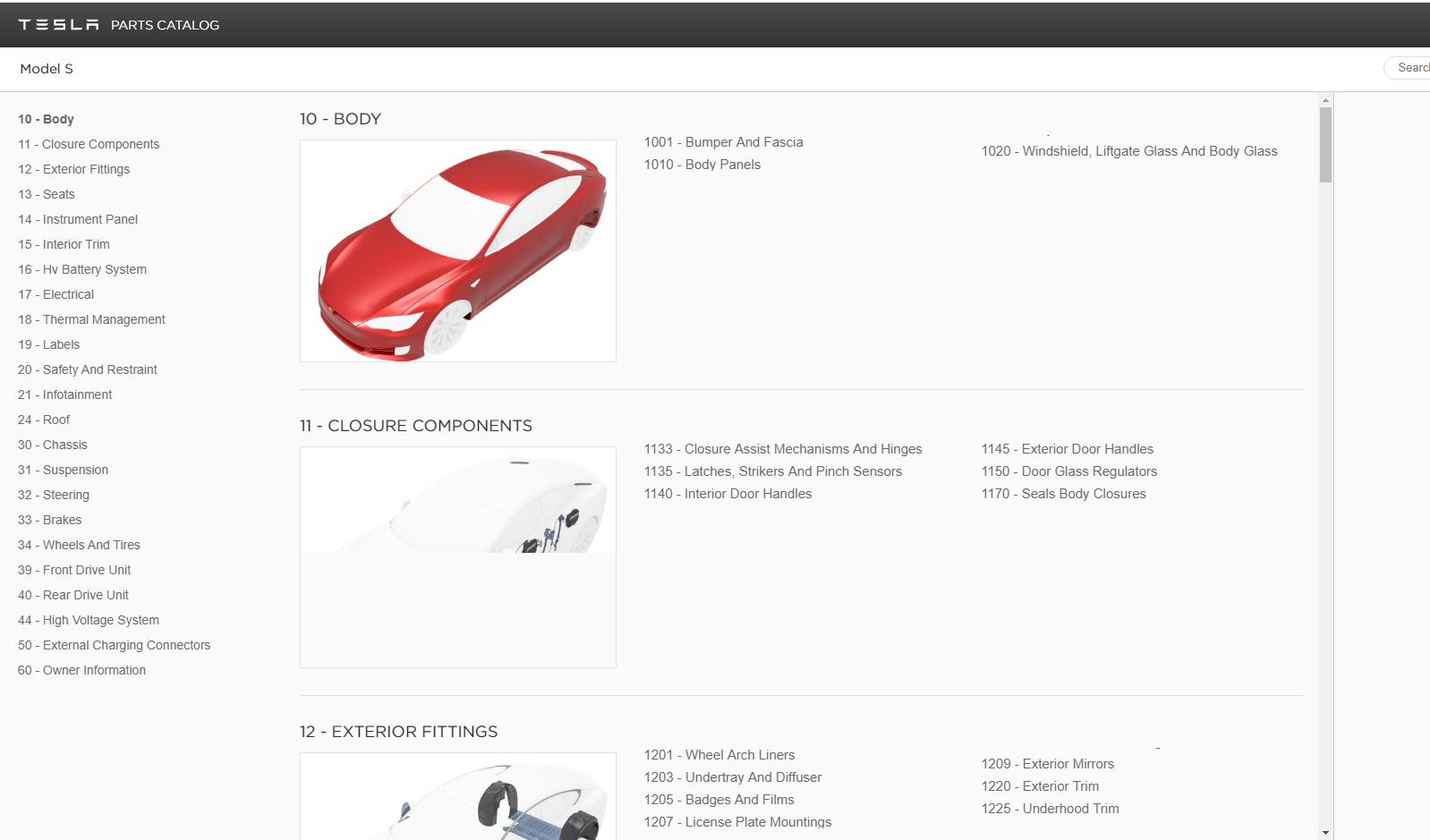Open 1205 - Badges And Films
Image resolution: width=1430 pixels, height=840 pixels.
tap(719, 800)
